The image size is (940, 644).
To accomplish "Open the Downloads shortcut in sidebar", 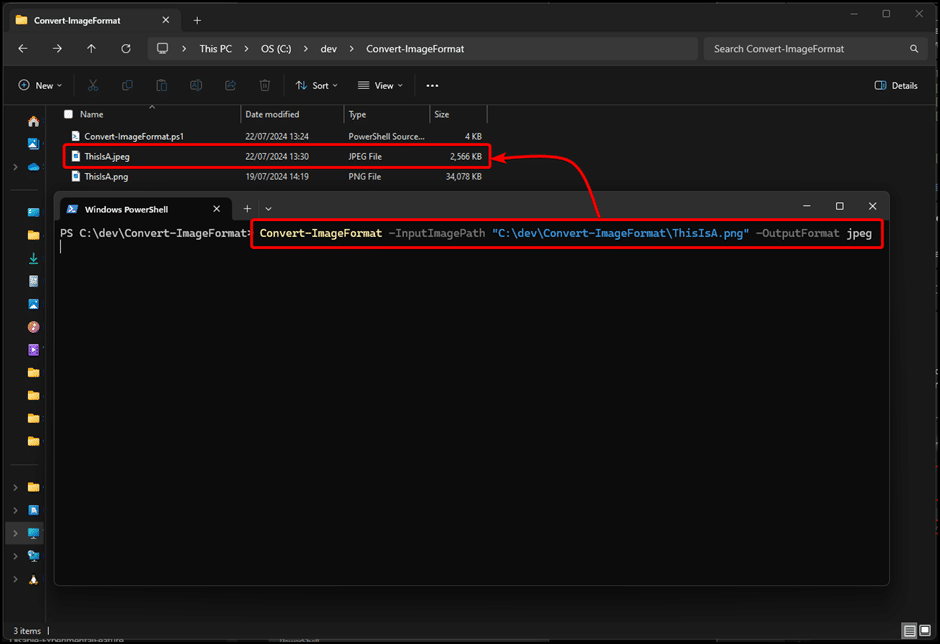I will click(34, 258).
